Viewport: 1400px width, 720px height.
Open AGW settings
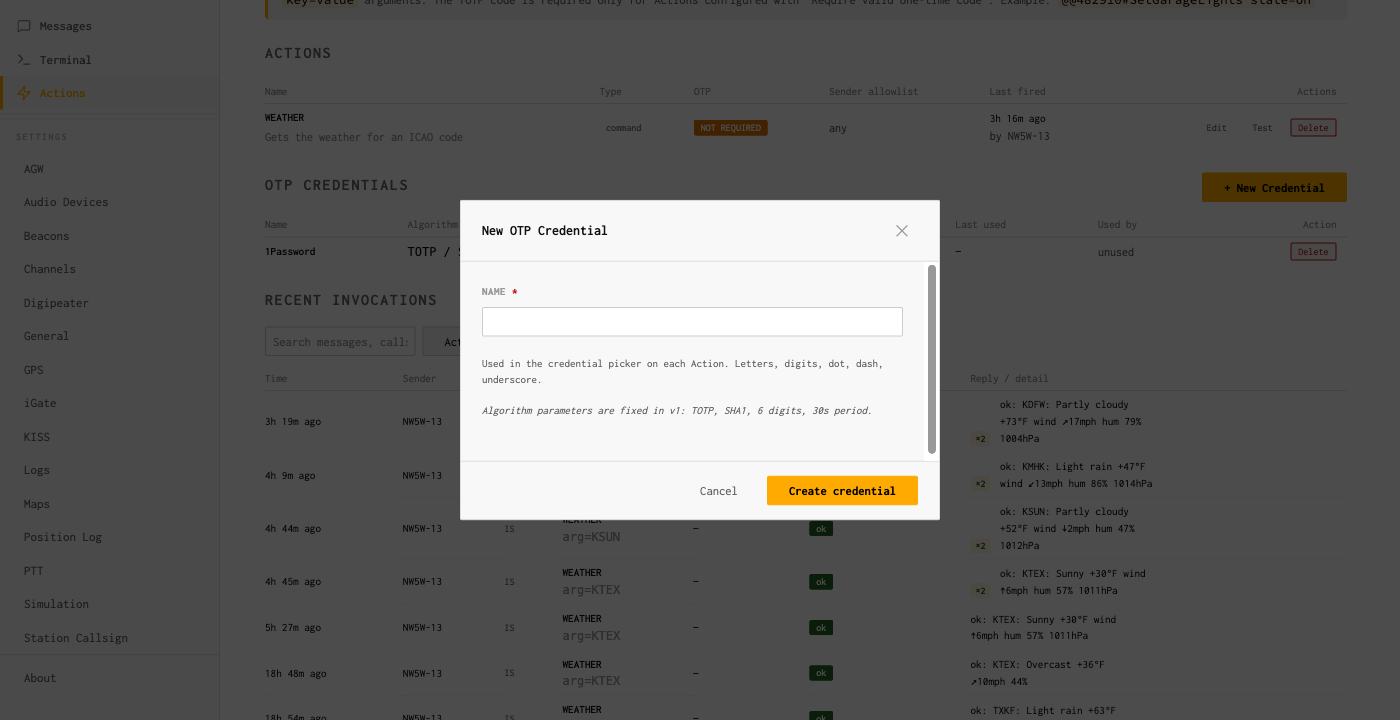[34, 169]
